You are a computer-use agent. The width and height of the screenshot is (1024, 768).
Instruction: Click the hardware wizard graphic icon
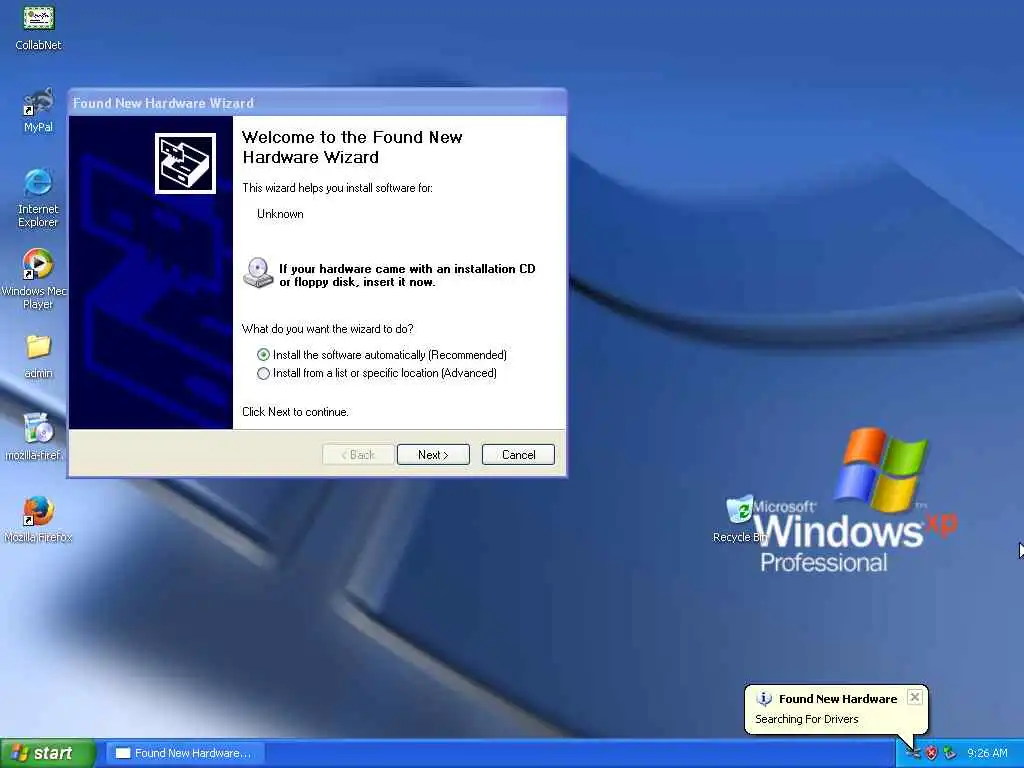pyautogui.click(x=185, y=163)
